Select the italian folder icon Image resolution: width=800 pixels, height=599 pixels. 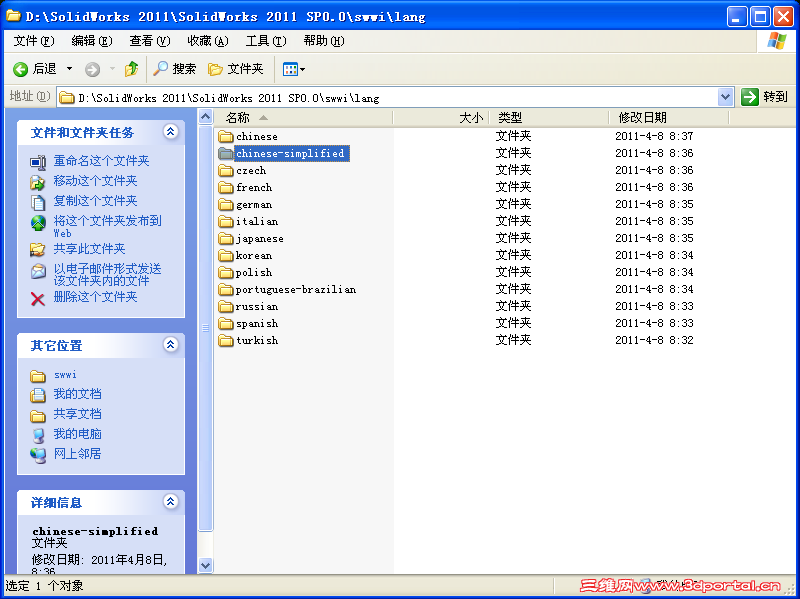[226, 221]
